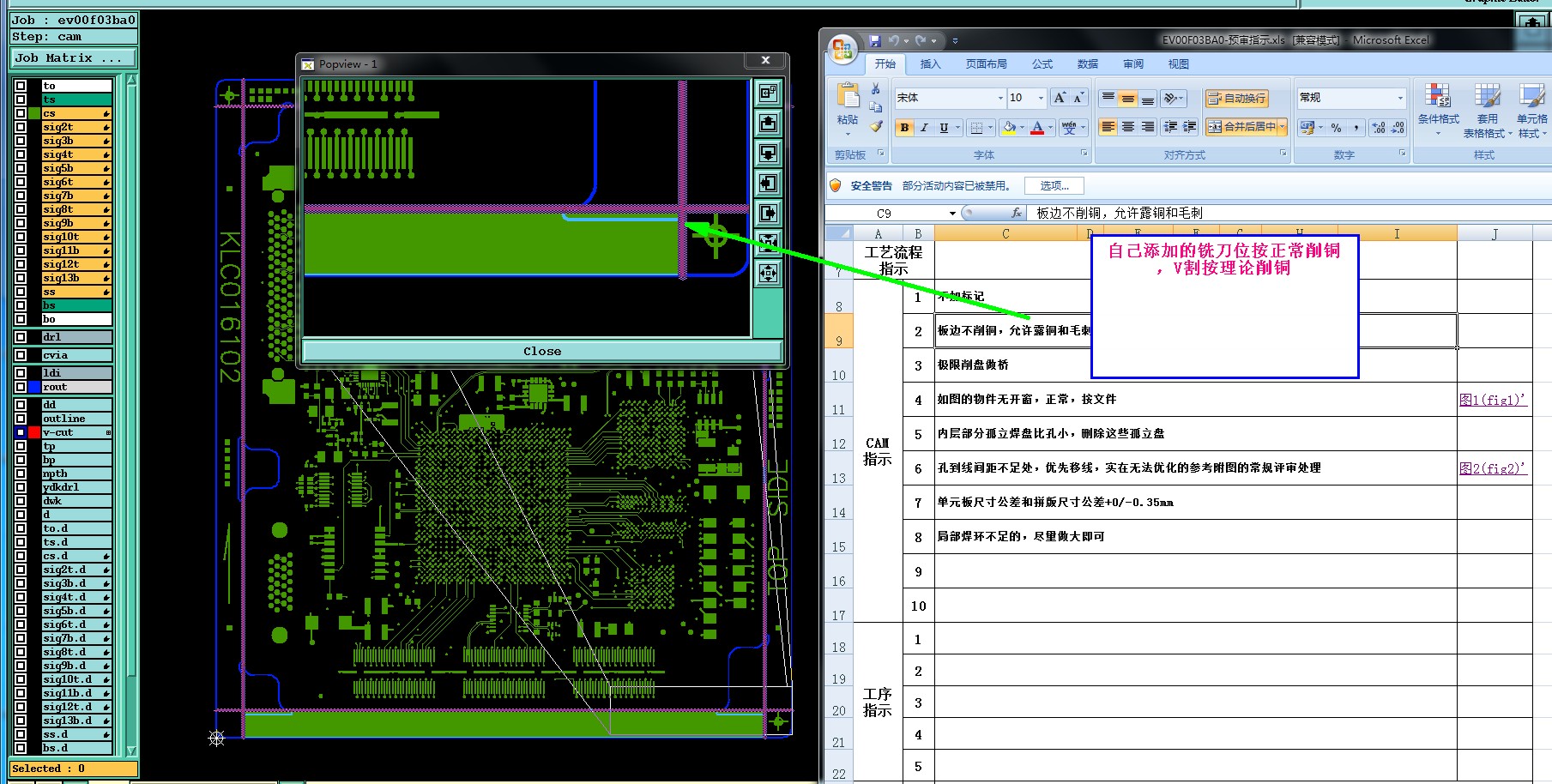This screenshot has width=1552, height=784.
Task: Click the first Popview side toolbar icon
Action: point(768,93)
